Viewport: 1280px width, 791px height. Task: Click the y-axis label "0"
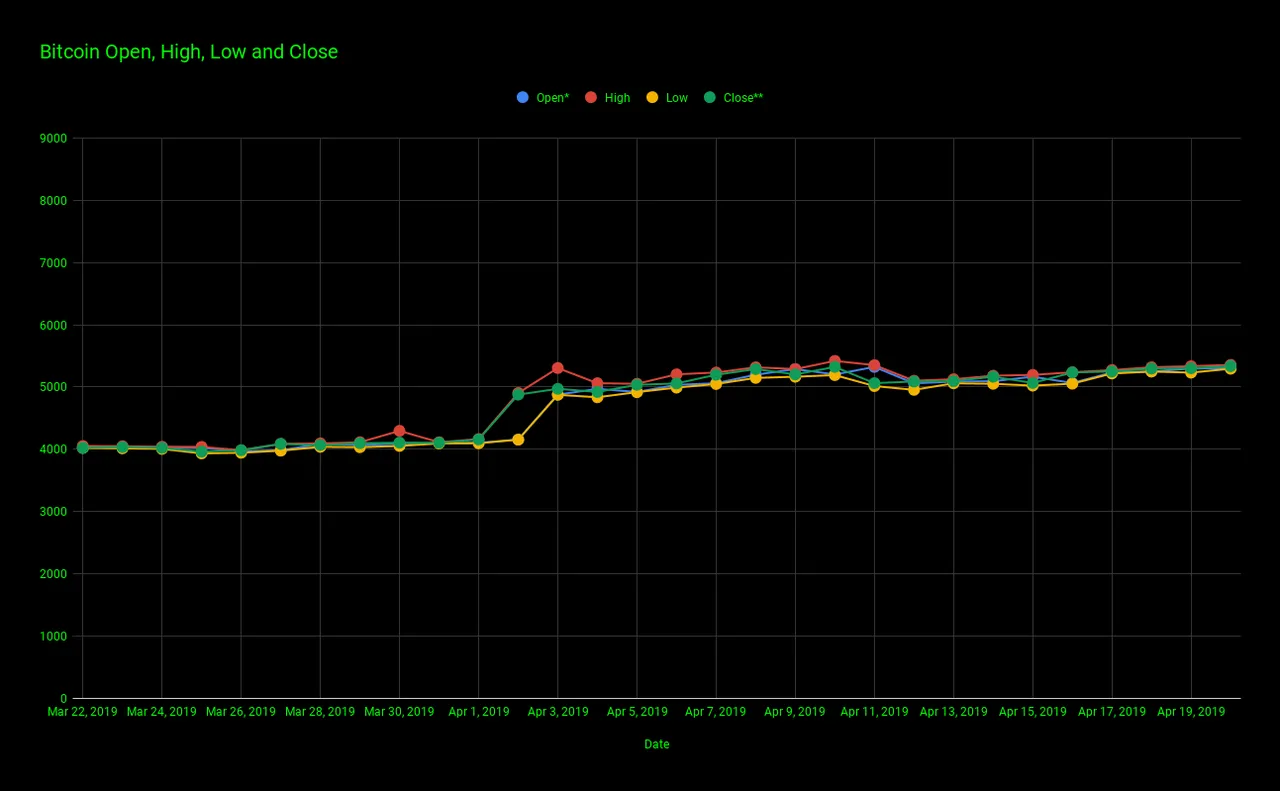pyautogui.click(x=64, y=699)
